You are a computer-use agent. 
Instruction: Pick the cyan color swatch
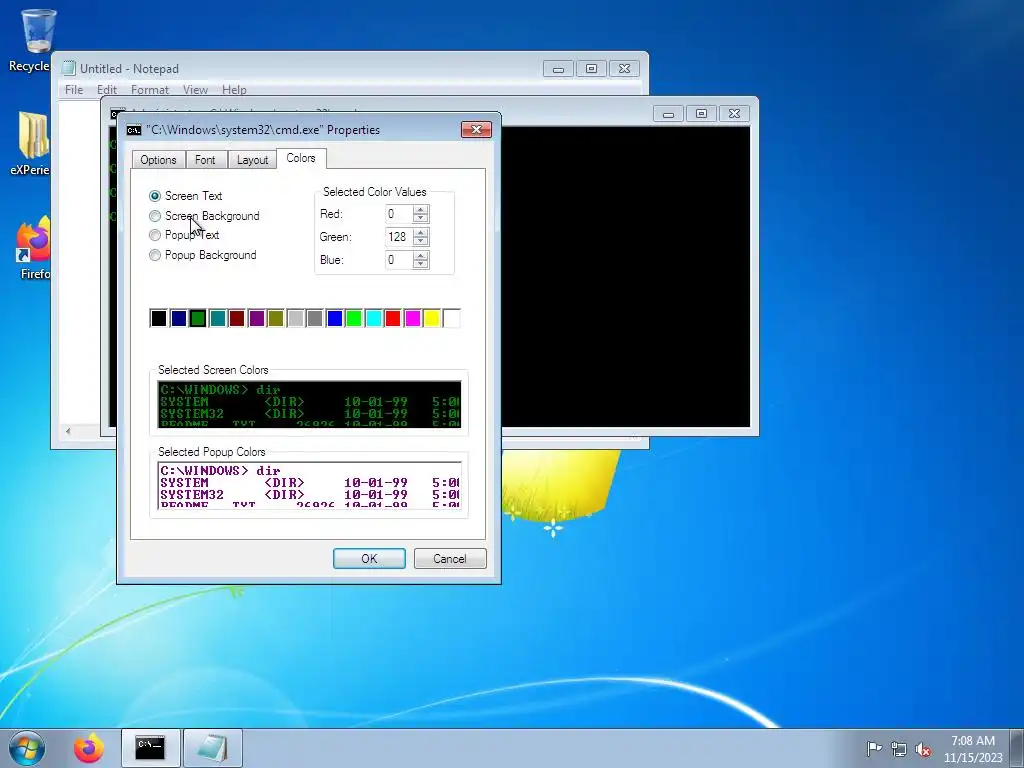[x=374, y=318]
